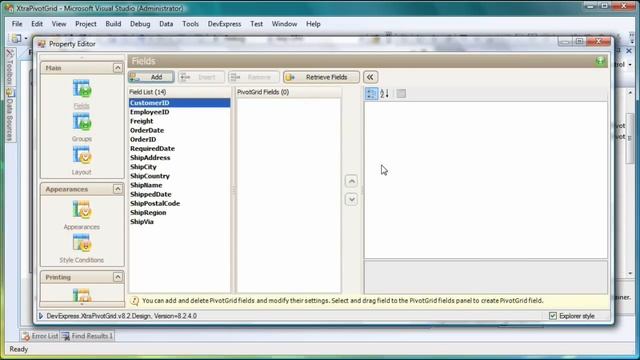Click the Add button
The height and width of the screenshot is (360, 640).
pyautogui.click(x=151, y=77)
